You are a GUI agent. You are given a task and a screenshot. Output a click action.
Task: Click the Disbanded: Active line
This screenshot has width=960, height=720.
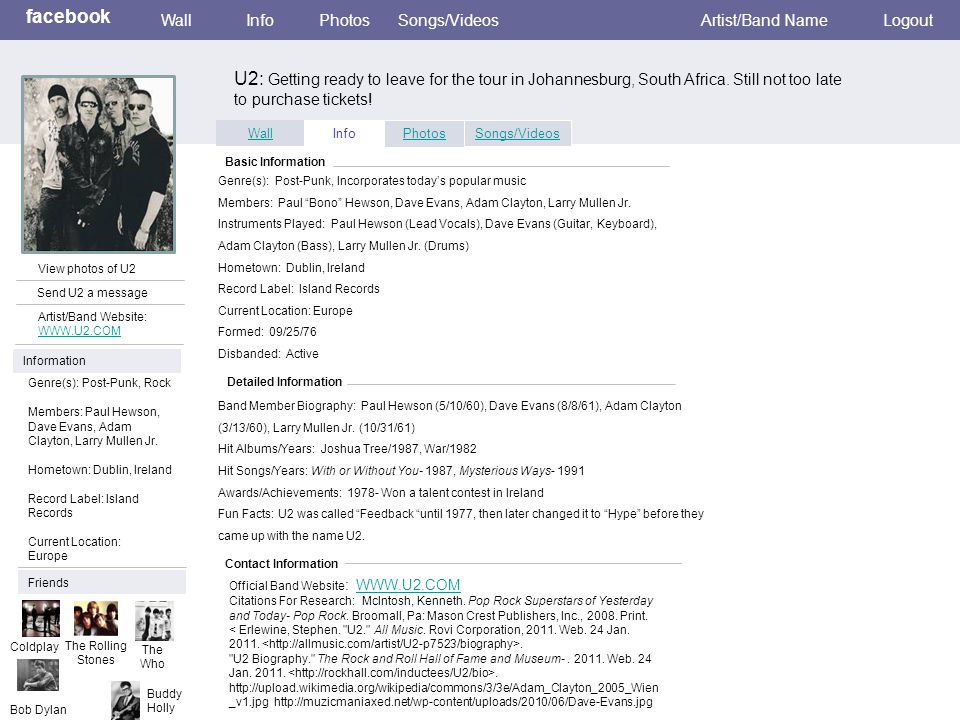click(x=268, y=353)
